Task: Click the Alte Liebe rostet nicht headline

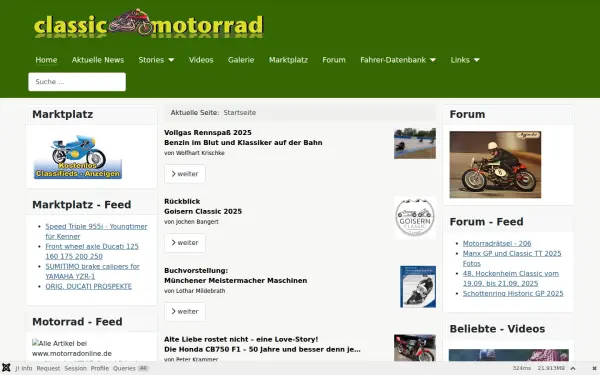Action: coord(262,344)
